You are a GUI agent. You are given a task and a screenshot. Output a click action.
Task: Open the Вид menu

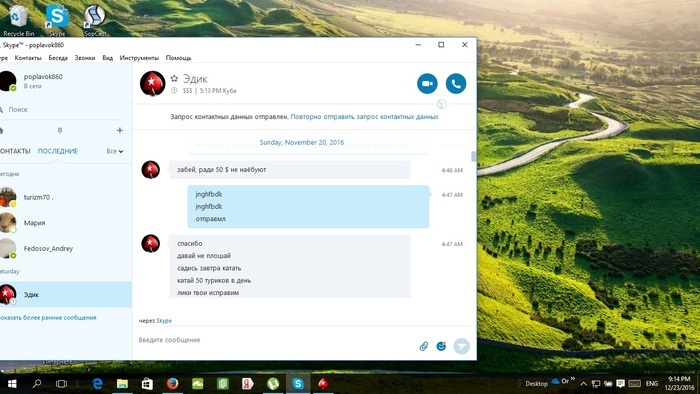point(108,58)
